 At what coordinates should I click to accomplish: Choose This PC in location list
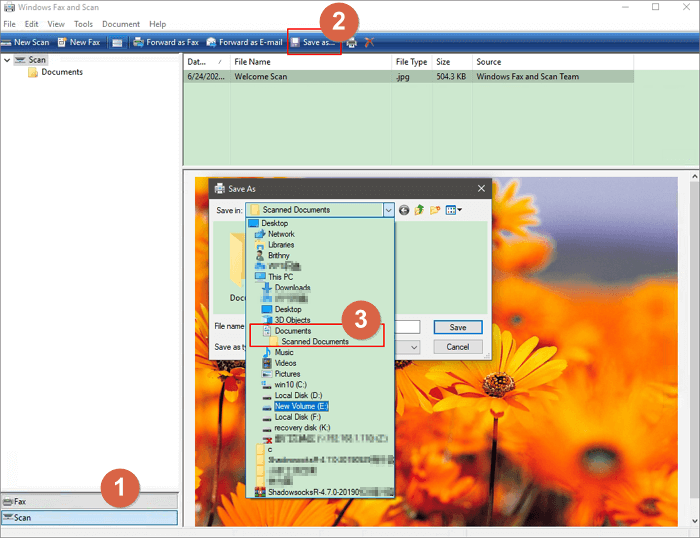pyautogui.click(x=274, y=277)
